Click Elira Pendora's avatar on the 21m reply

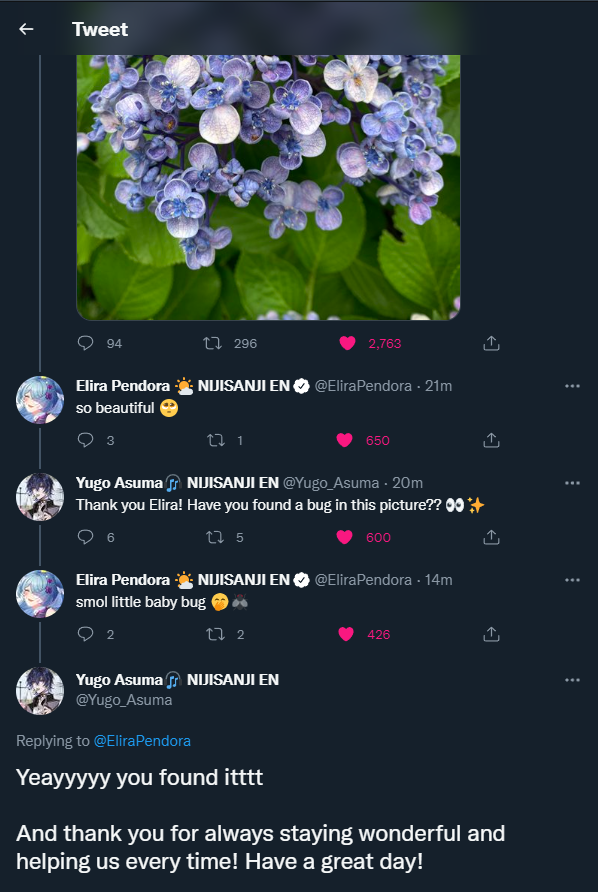click(x=40, y=400)
